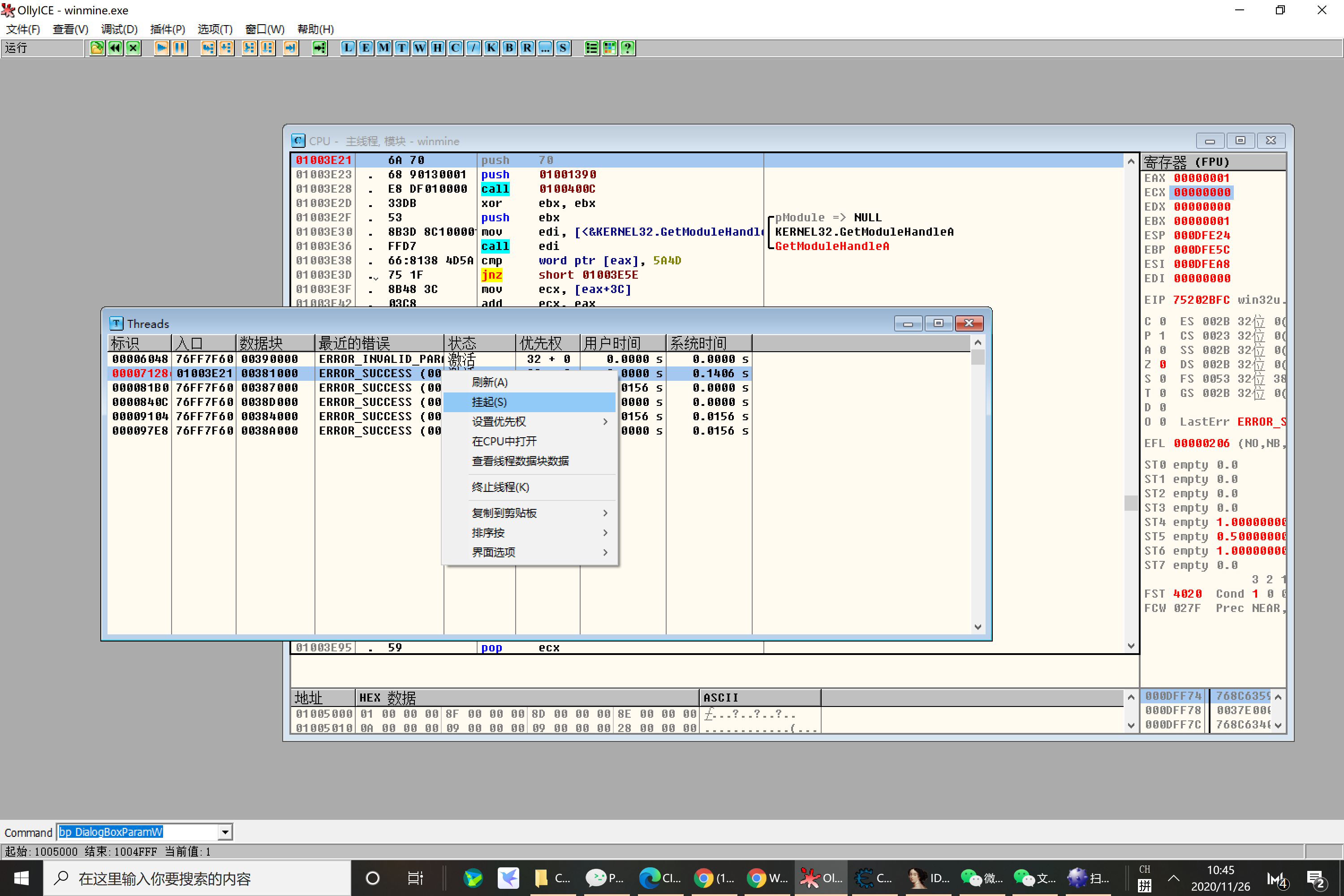This screenshot has width=1344, height=896.
Task: Select thread row 00006048
Action: (x=429, y=359)
